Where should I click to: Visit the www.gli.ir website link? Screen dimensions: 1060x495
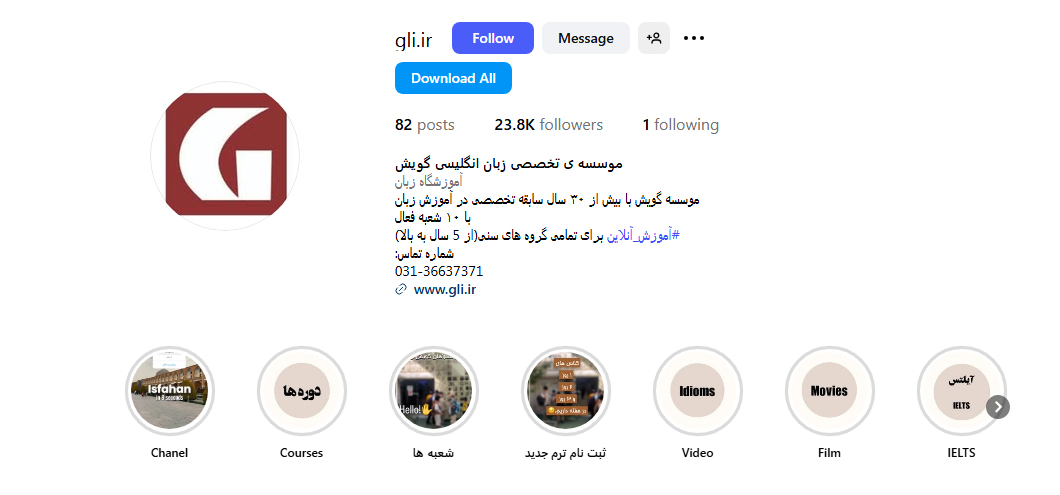click(445, 289)
